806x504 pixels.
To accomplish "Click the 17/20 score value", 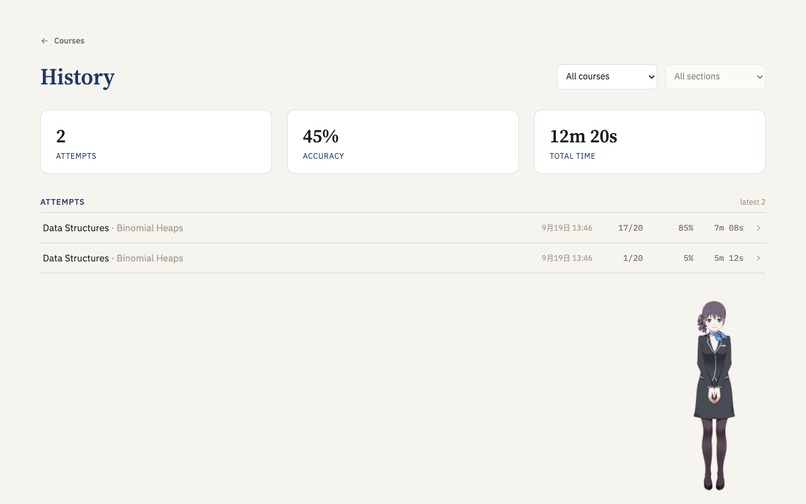I will pos(630,228).
